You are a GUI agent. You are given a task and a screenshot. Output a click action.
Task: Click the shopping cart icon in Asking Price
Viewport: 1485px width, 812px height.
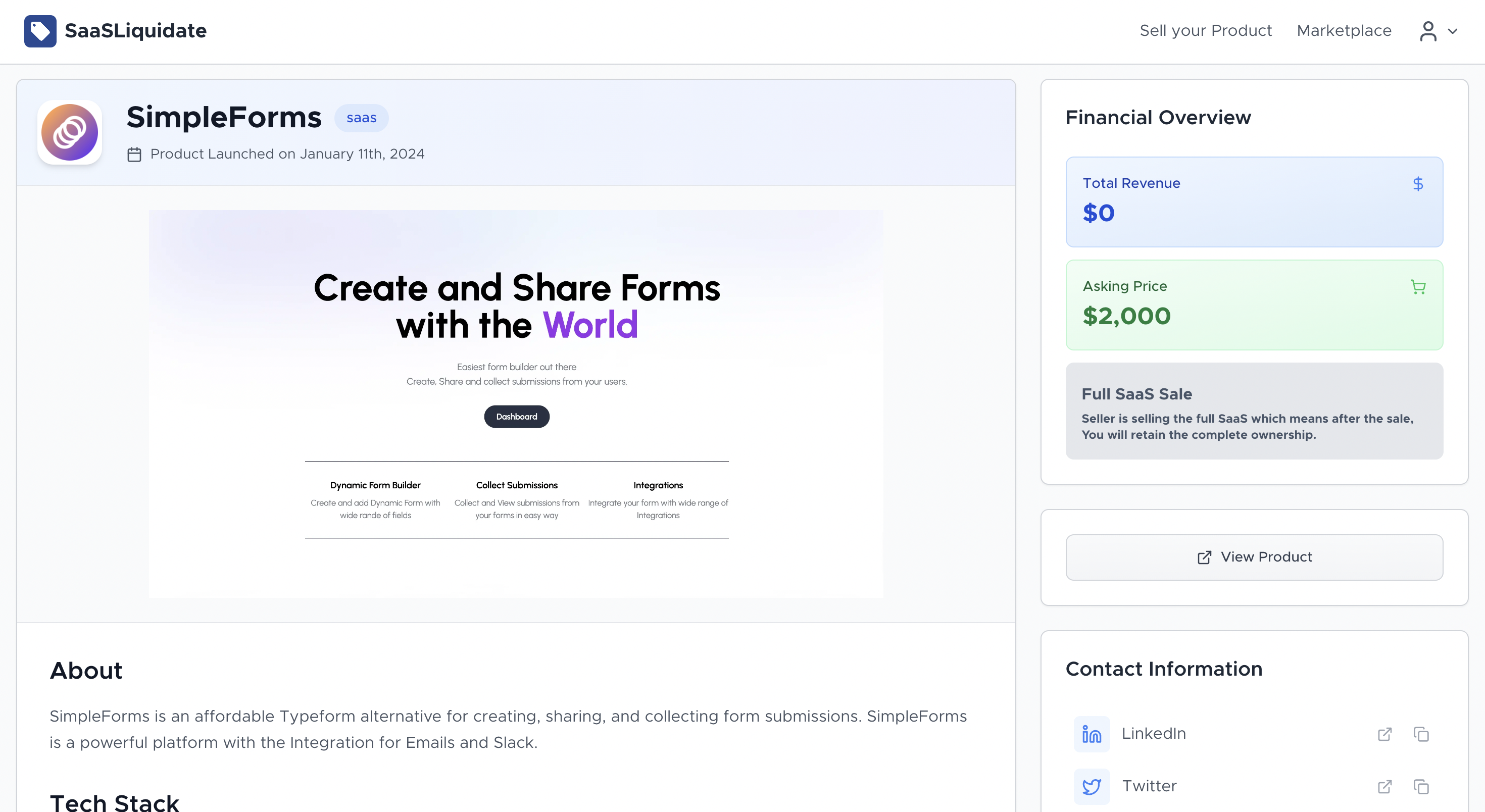[x=1418, y=286]
